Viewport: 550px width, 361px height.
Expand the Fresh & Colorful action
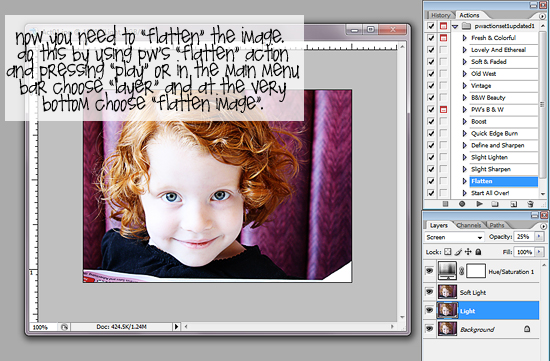[464, 38]
